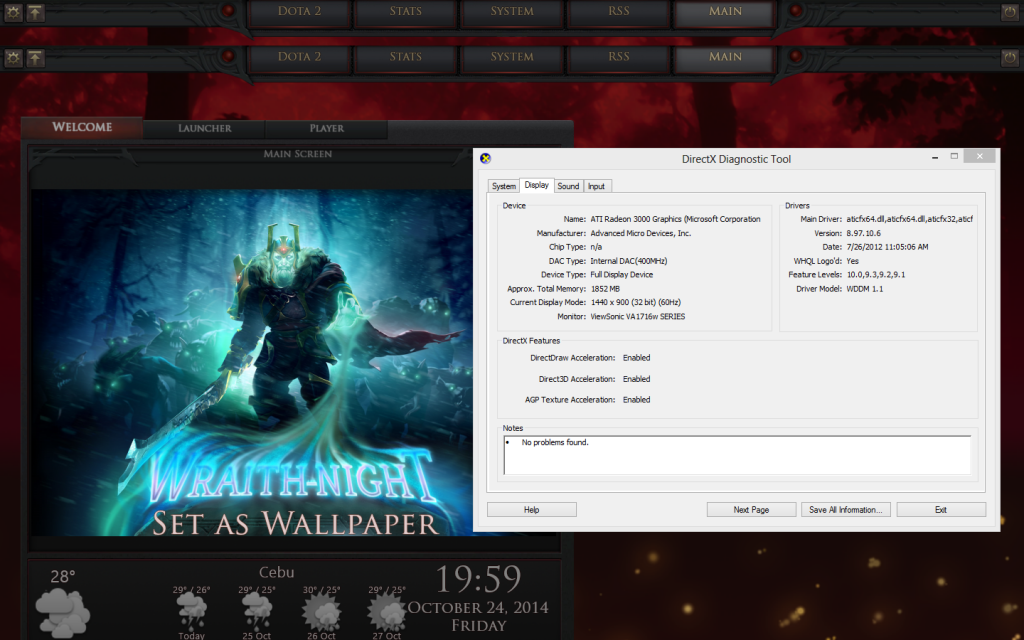
Task: Switch to the Input tab in the diagnostic dialog
Action: [596, 186]
